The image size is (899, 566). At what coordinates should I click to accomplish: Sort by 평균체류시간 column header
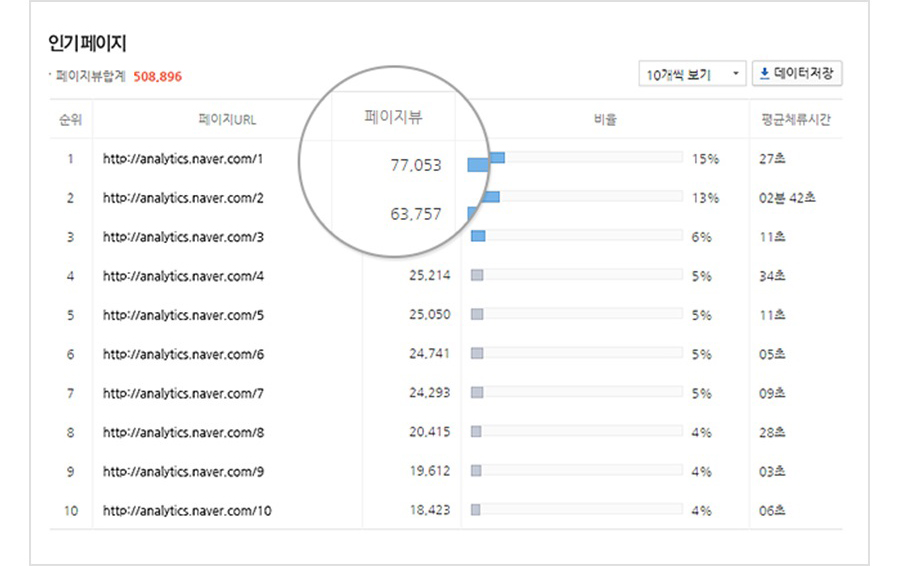pos(795,120)
